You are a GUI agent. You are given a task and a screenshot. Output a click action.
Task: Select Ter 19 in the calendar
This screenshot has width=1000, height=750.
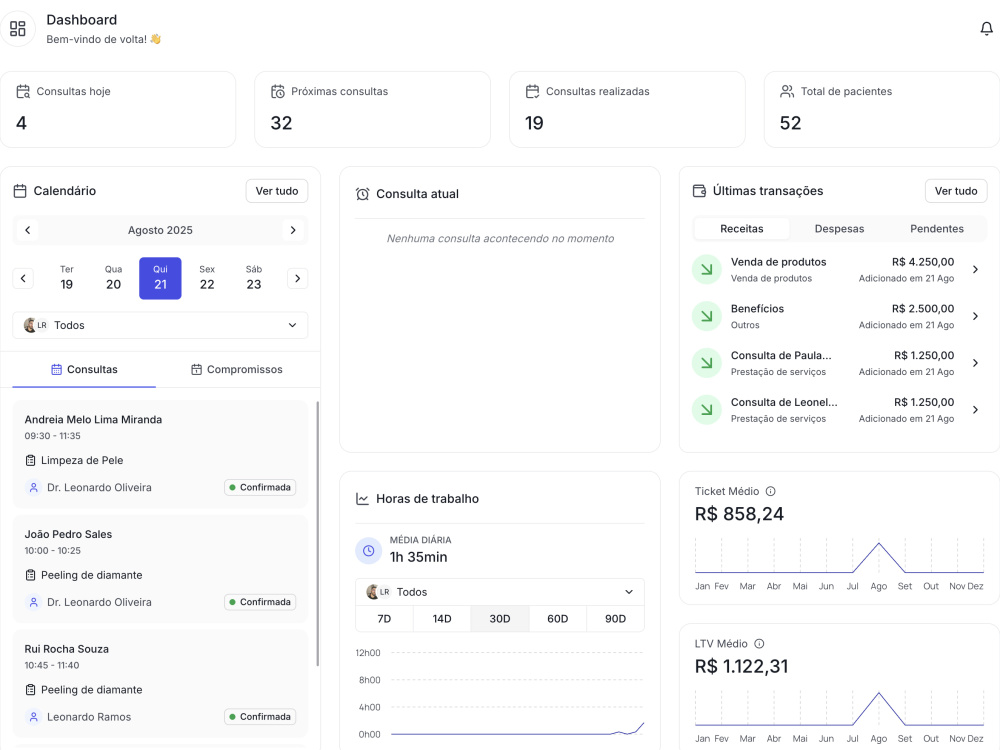pos(67,278)
